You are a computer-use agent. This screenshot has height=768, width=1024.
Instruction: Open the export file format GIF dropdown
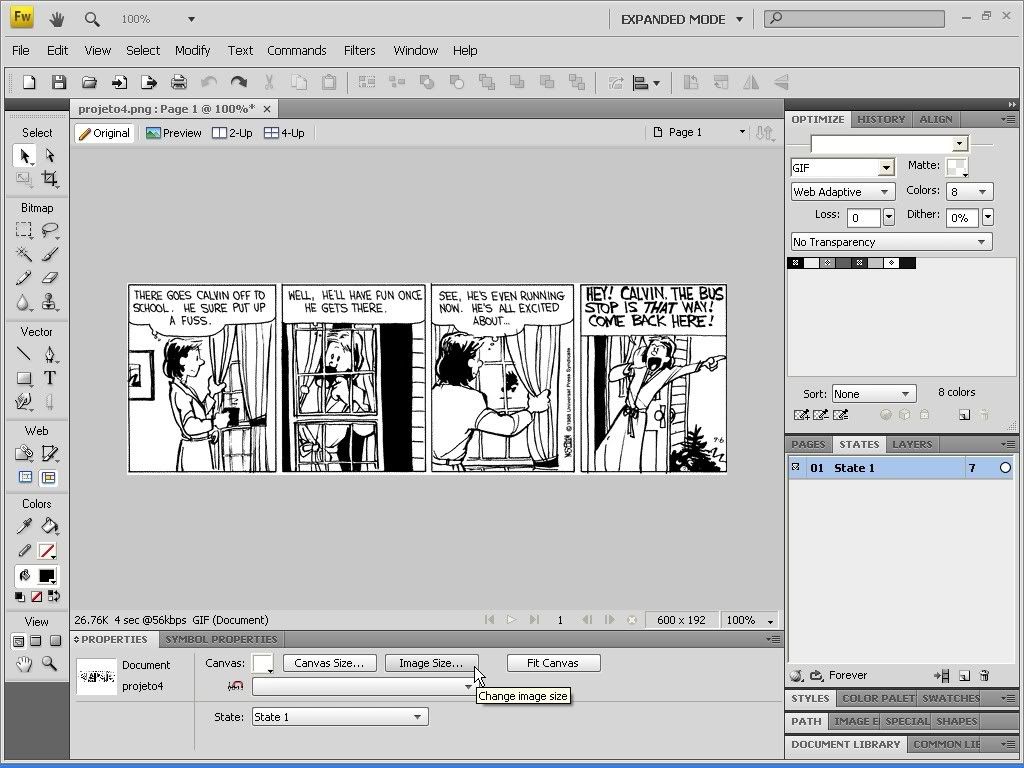pos(886,168)
